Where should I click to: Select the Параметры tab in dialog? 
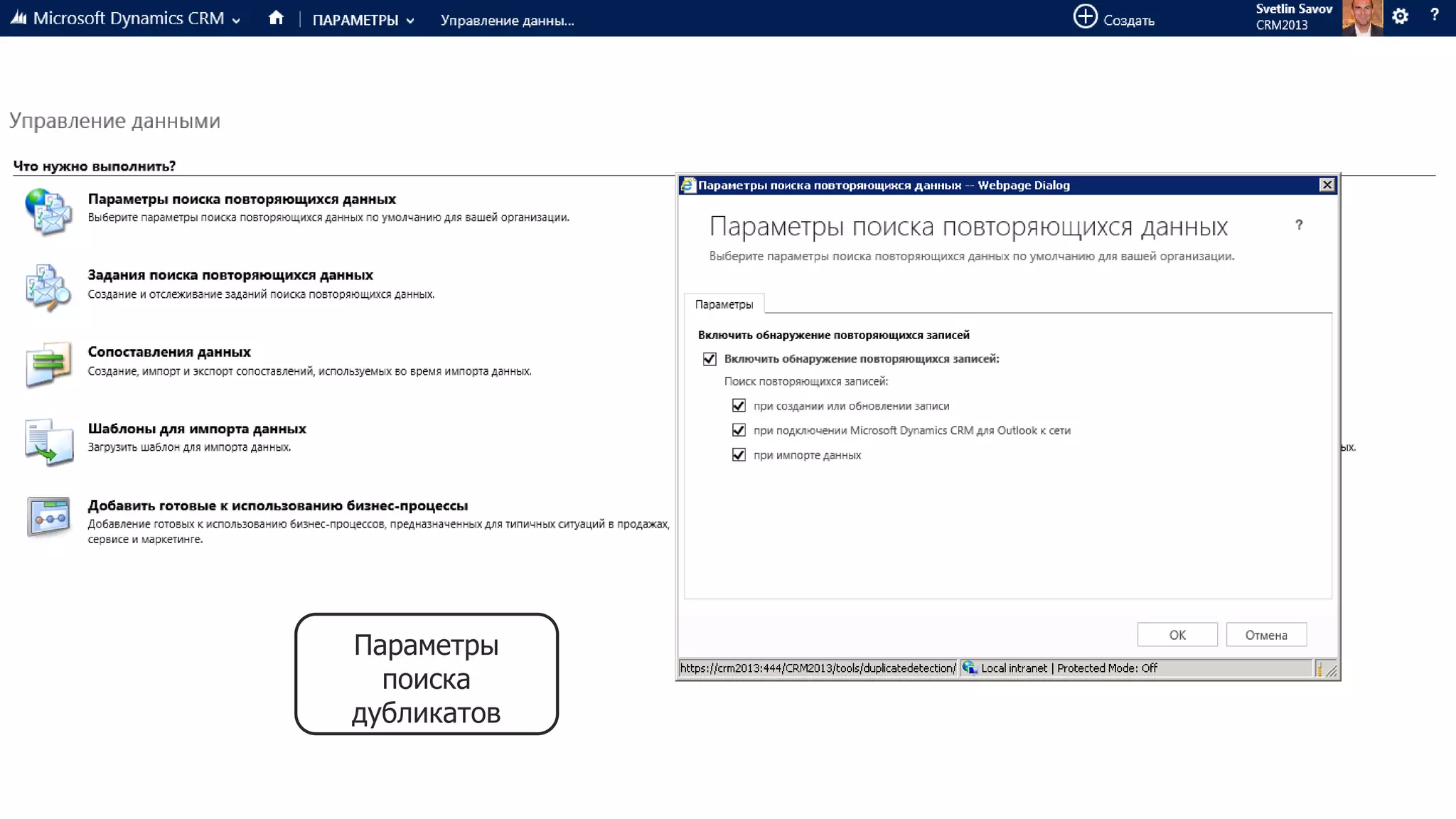click(x=724, y=304)
